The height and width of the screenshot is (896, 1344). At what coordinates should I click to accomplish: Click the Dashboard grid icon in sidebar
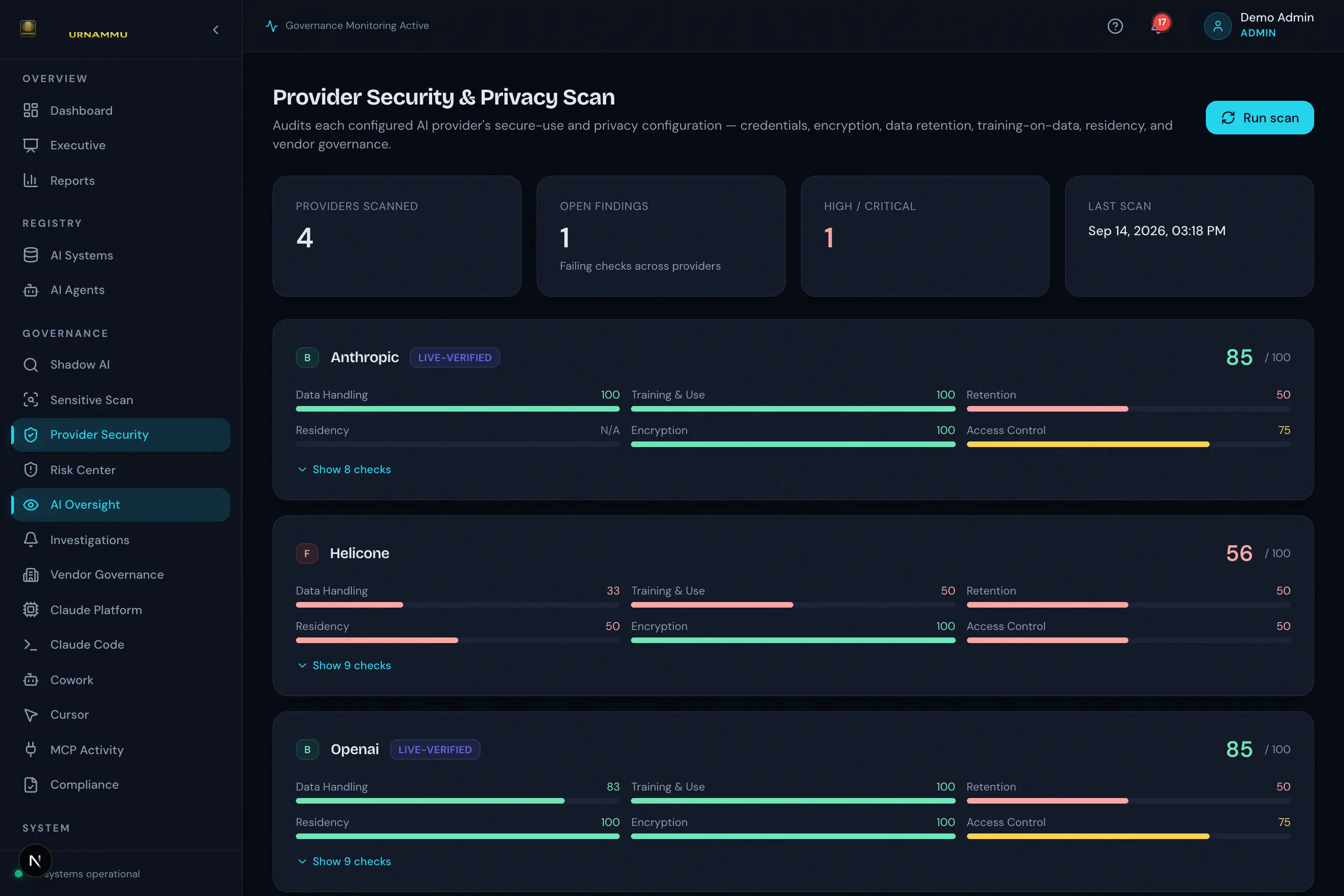pyautogui.click(x=31, y=110)
